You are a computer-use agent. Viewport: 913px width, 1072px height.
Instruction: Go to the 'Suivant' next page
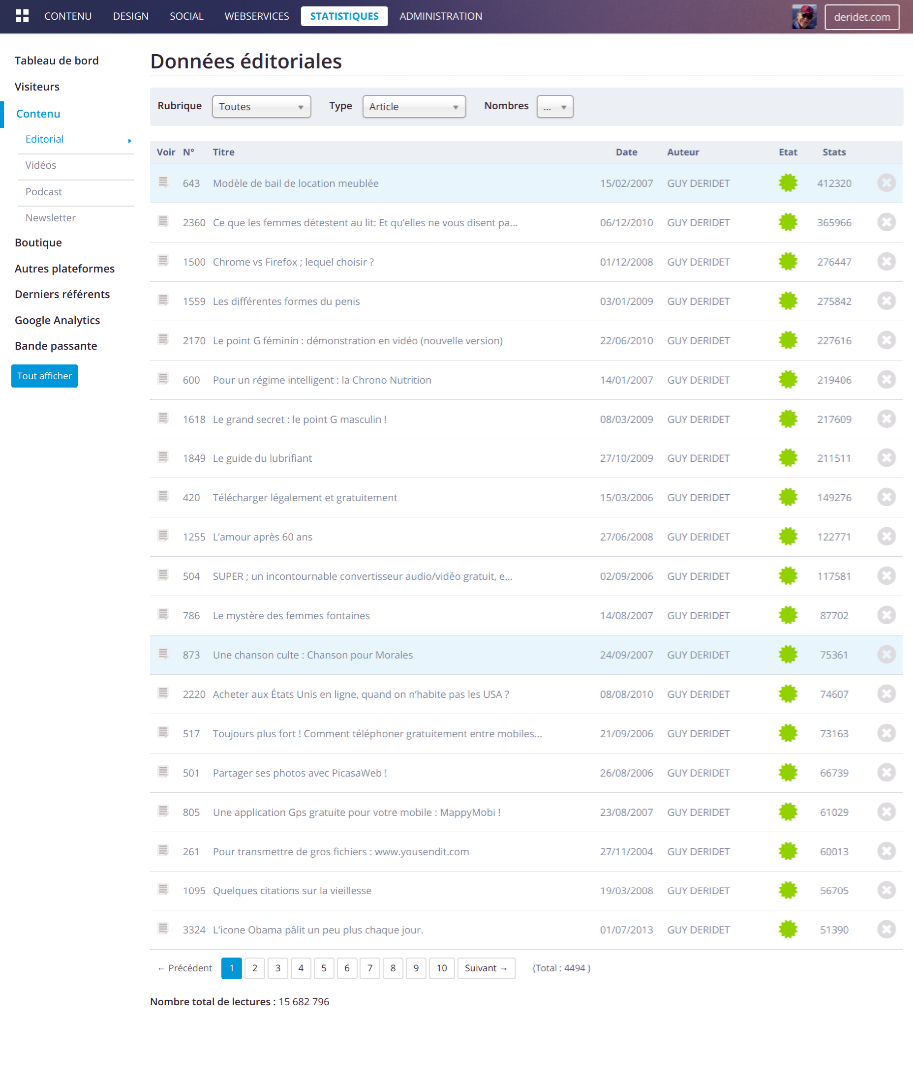(x=486, y=968)
